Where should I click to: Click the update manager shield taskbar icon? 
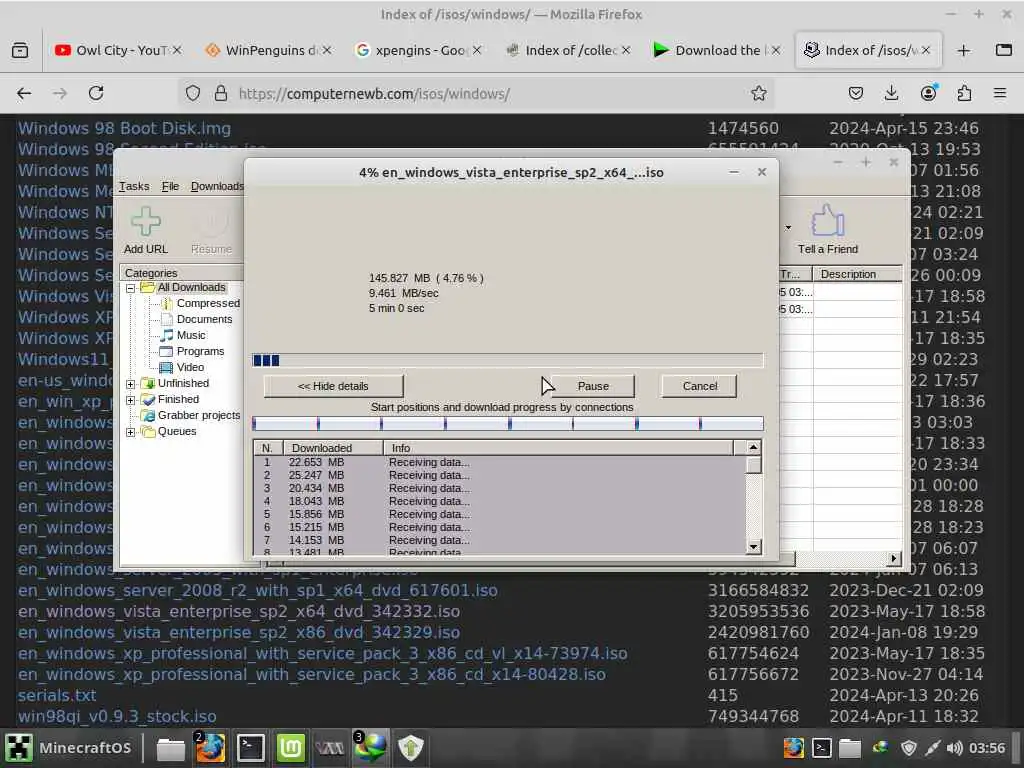click(x=411, y=748)
